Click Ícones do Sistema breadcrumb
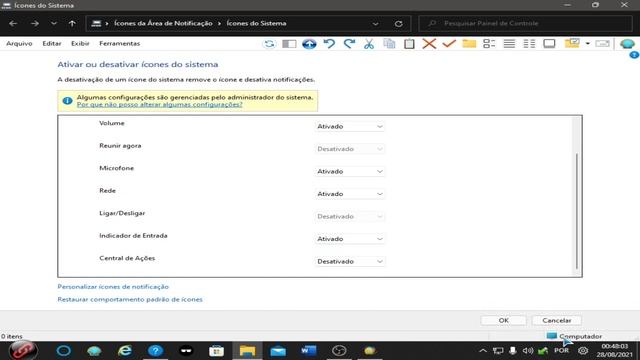This screenshot has height=360, width=640. coord(256,23)
